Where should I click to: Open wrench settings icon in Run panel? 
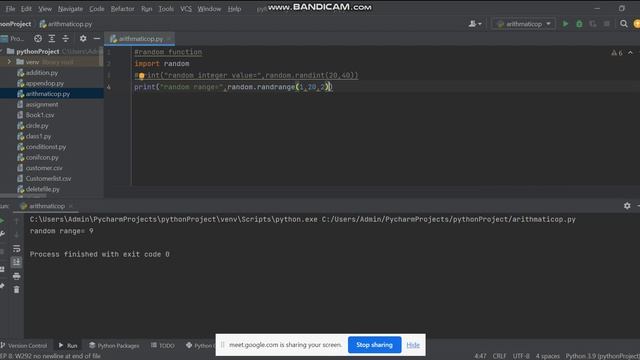click(2, 234)
